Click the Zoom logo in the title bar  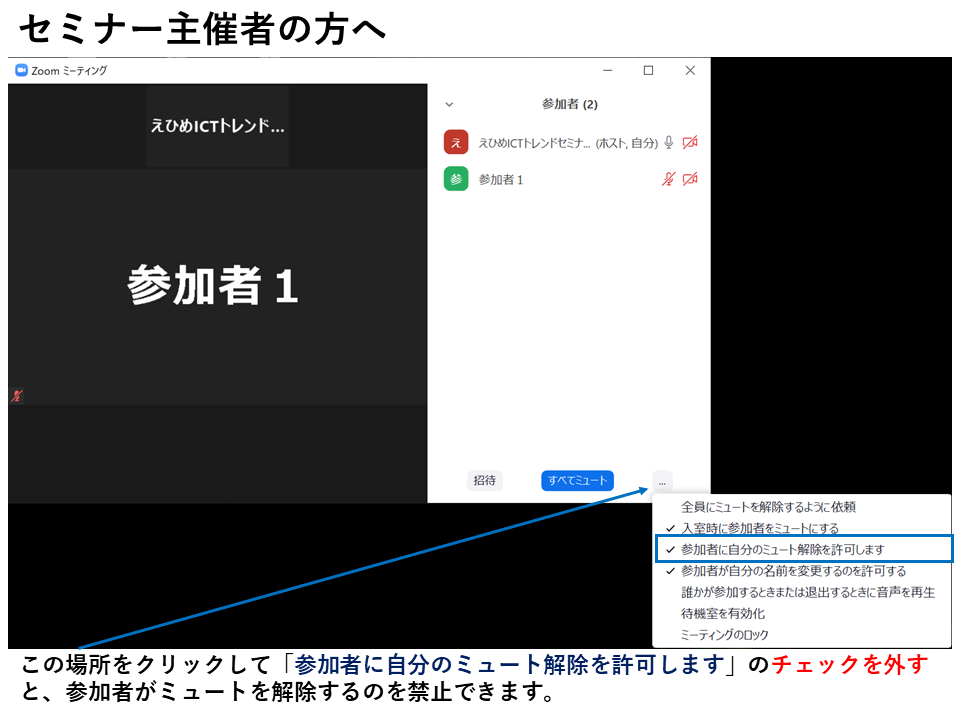click(21, 70)
